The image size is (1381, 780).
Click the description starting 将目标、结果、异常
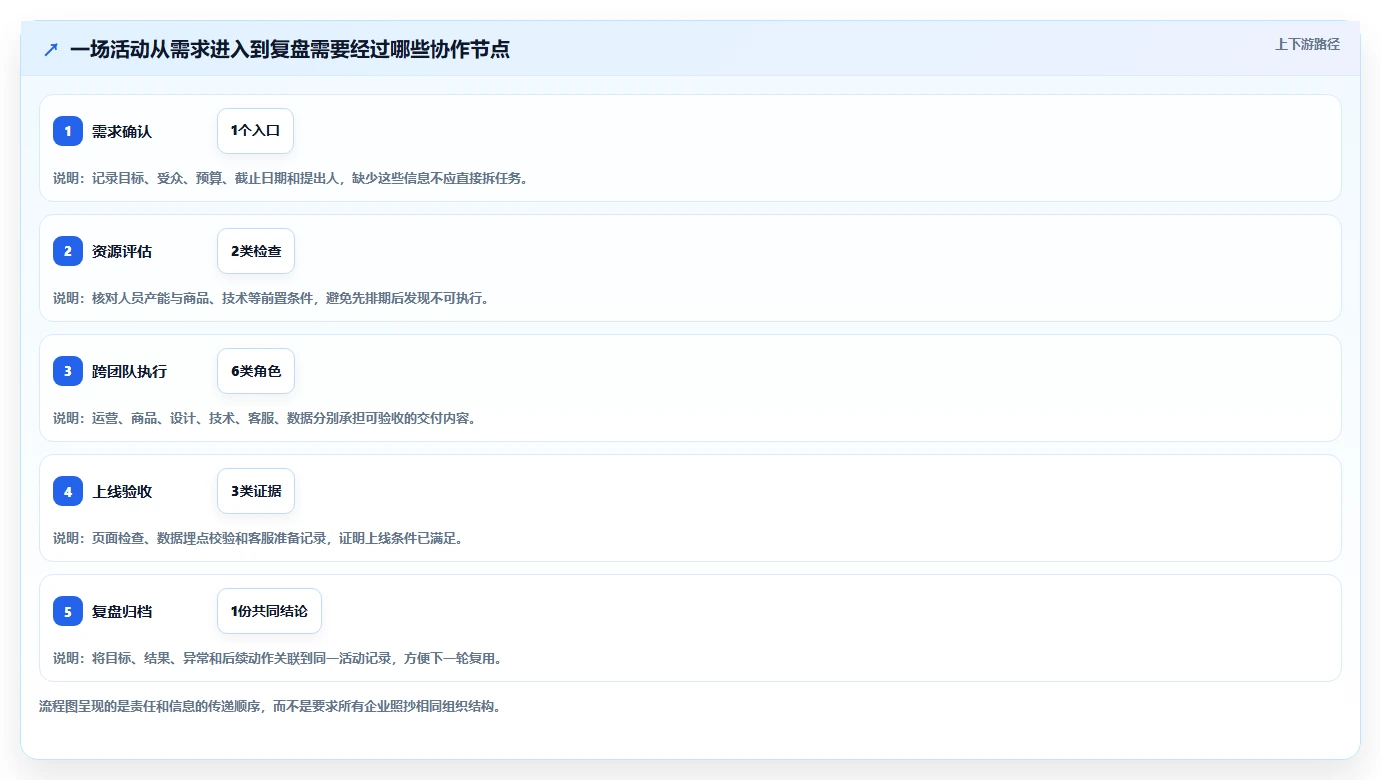pos(277,658)
